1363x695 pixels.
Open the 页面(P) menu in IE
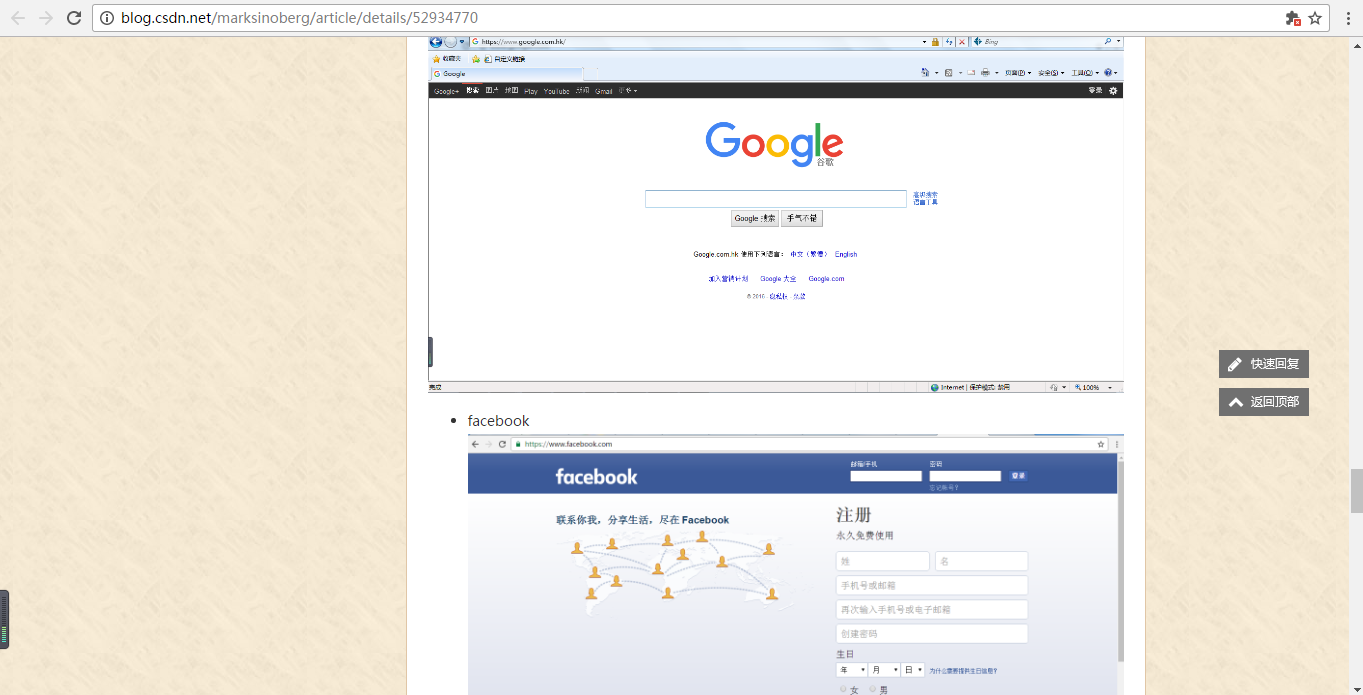(x=1018, y=73)
